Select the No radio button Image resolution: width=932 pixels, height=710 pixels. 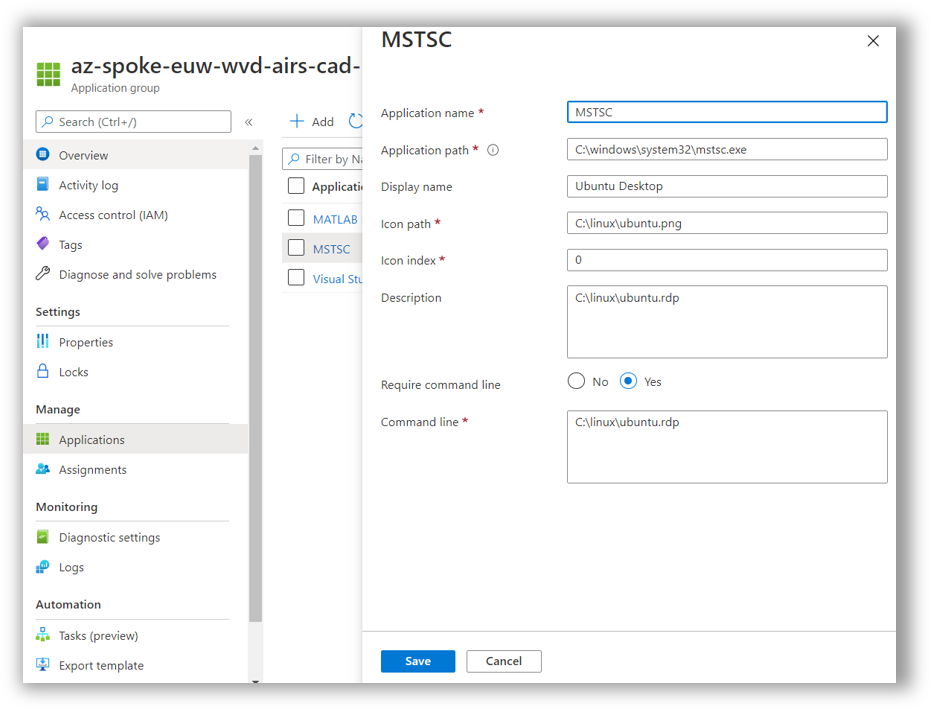tap(576, 381)
